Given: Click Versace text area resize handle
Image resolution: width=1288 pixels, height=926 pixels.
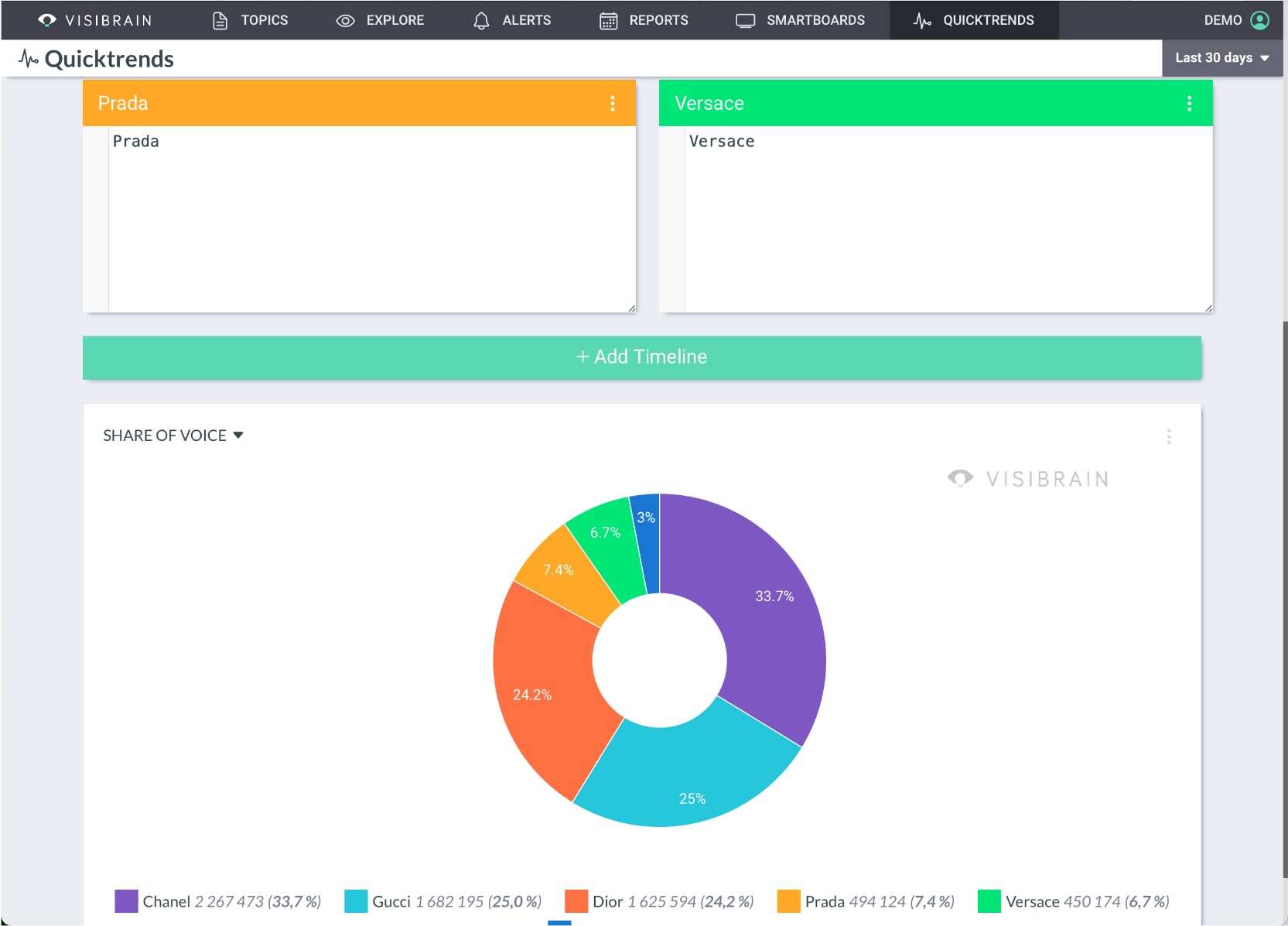Looking at the screenshot, I should (1208, 308).
